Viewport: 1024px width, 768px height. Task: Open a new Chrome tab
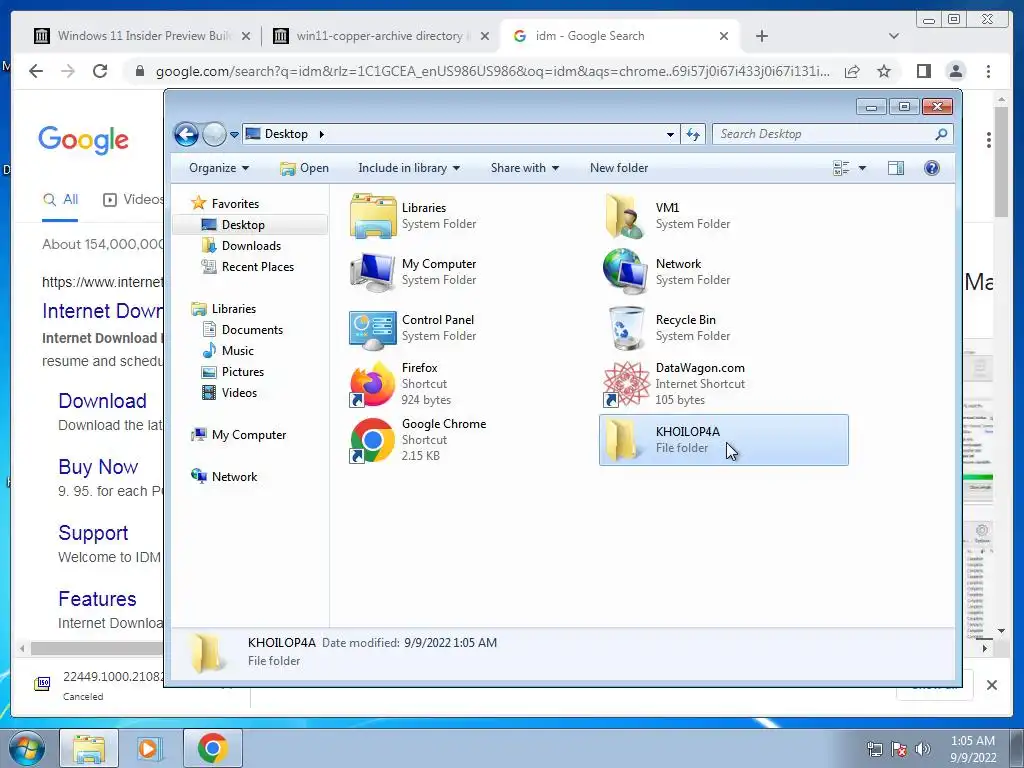761,36
